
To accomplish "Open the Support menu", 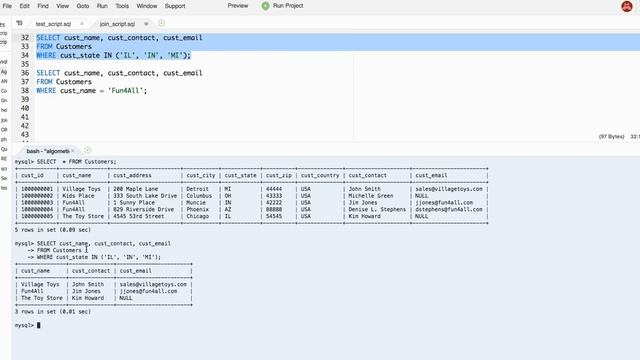I will coord(175,6).
